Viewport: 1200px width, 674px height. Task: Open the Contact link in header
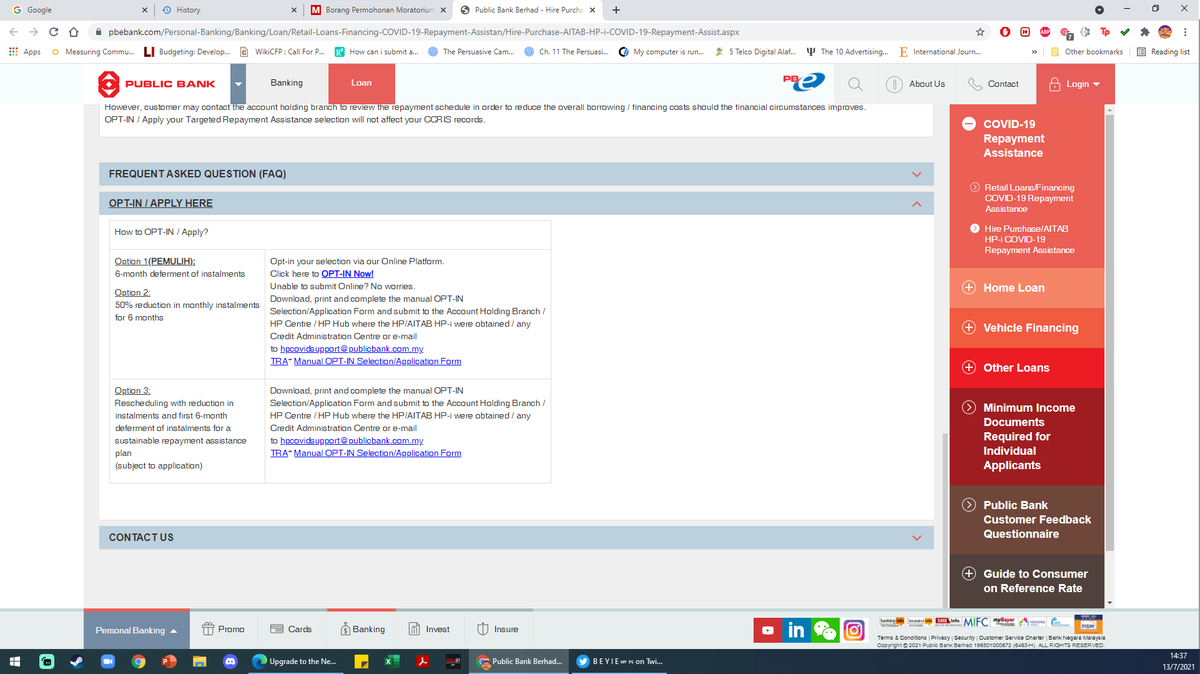[994, 84]
